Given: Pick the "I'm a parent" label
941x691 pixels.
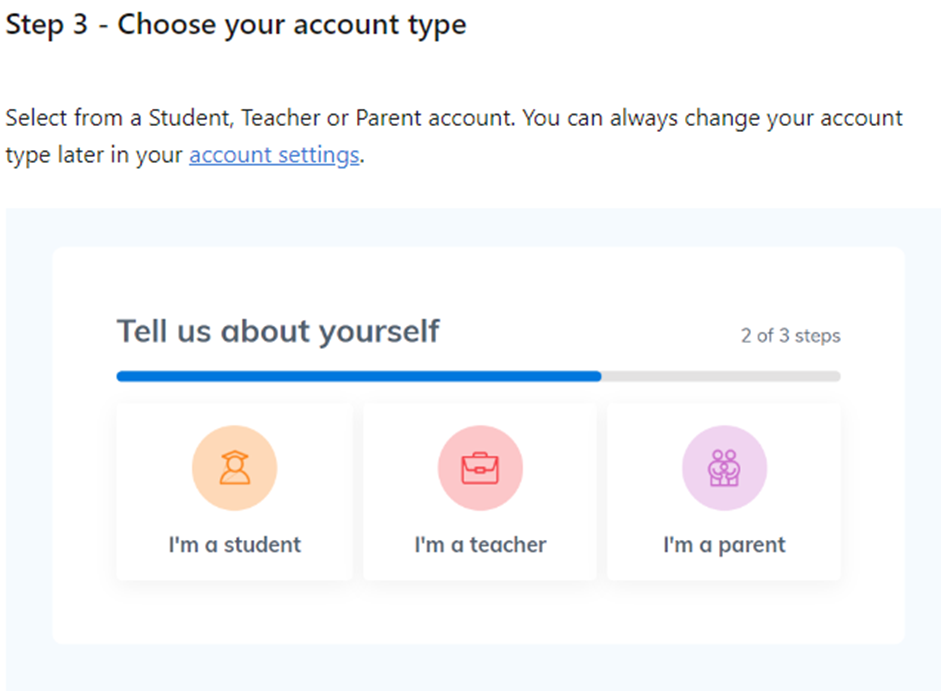Looking at the screenshot, I should click(x=724, y=545).
